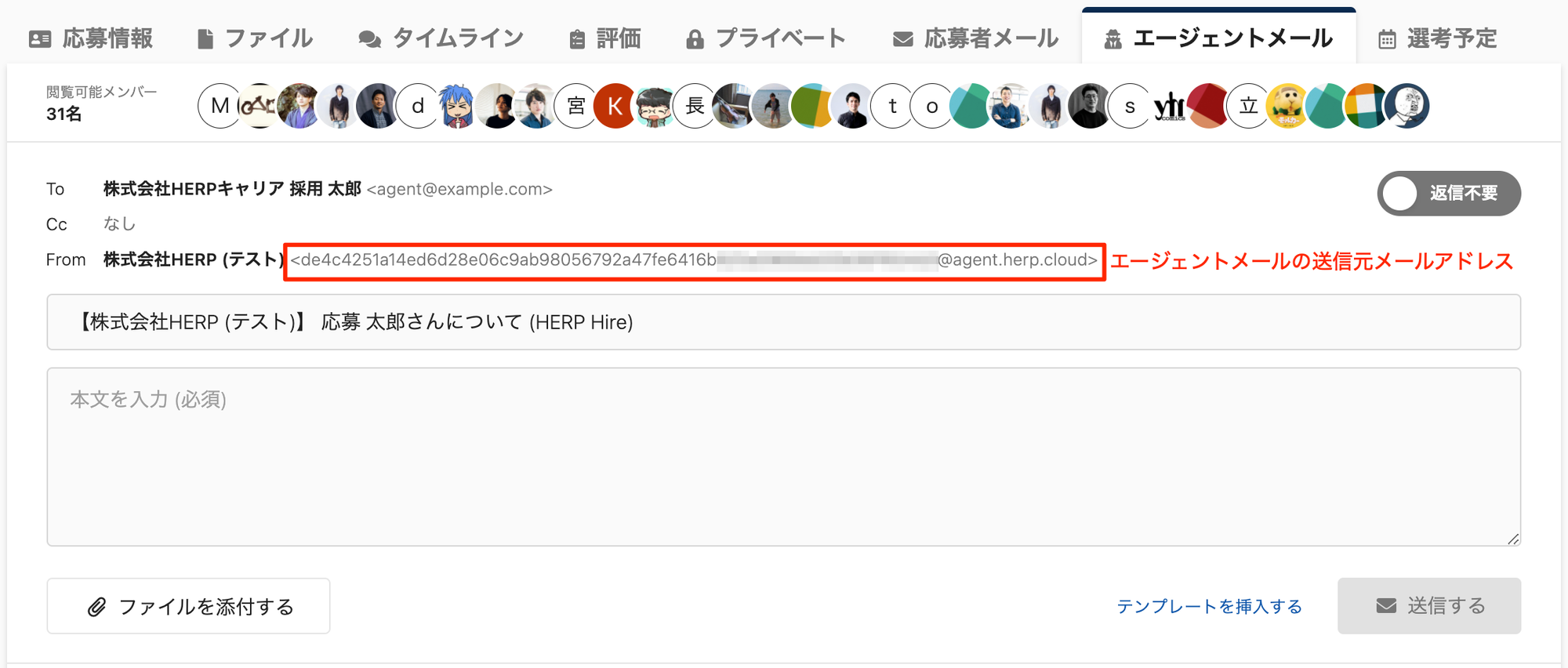Click the member avatar labeled 長
The width and height of the screenshot is (1568, 668).
pyautogui.click(x=695, y=106)
